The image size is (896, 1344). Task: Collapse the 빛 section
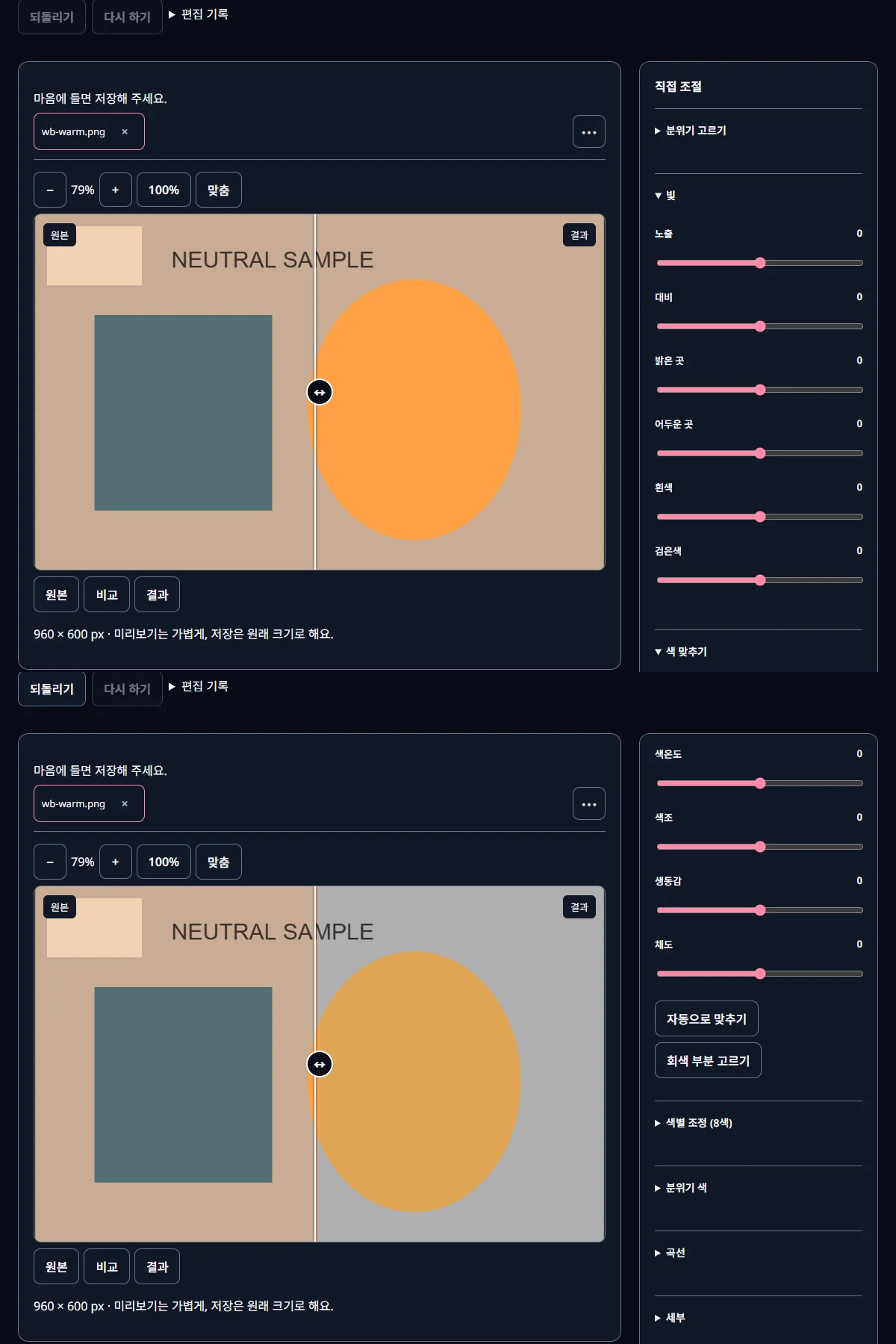[x=665, y=196]
